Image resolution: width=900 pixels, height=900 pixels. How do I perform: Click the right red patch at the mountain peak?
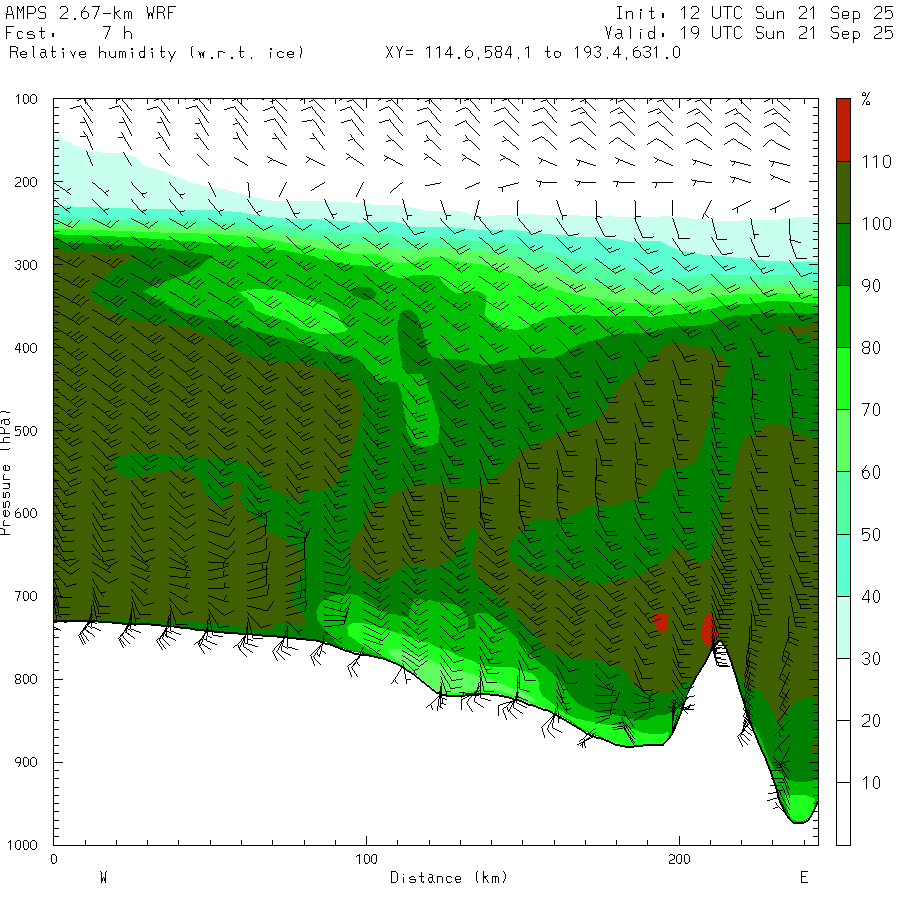click(709, 630)
